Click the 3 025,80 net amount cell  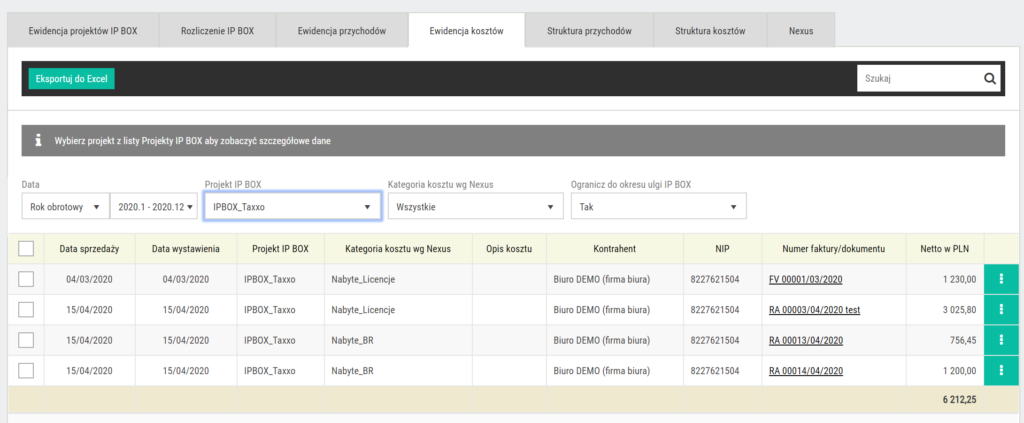(x=944, y=310)
